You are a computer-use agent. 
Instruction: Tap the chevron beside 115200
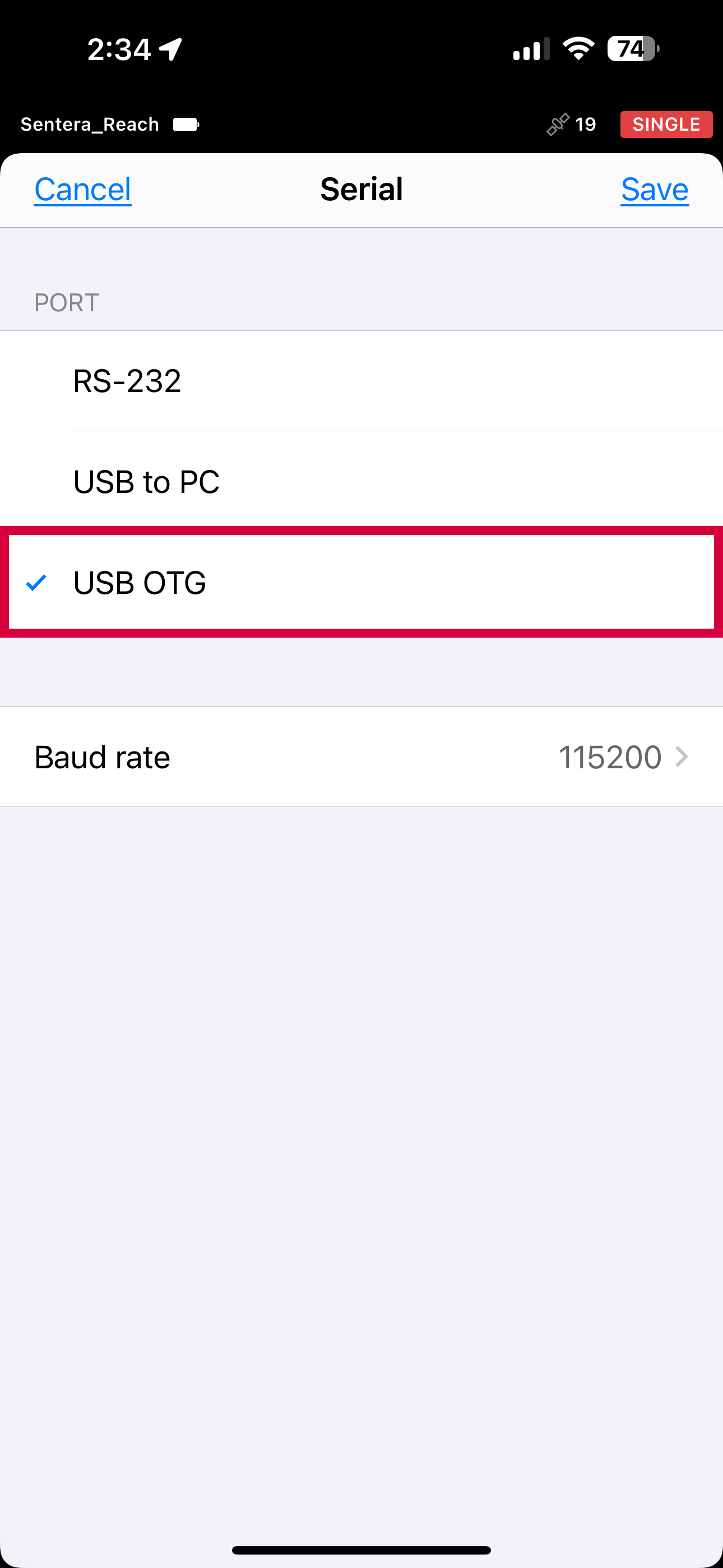(x=682, y=757)
